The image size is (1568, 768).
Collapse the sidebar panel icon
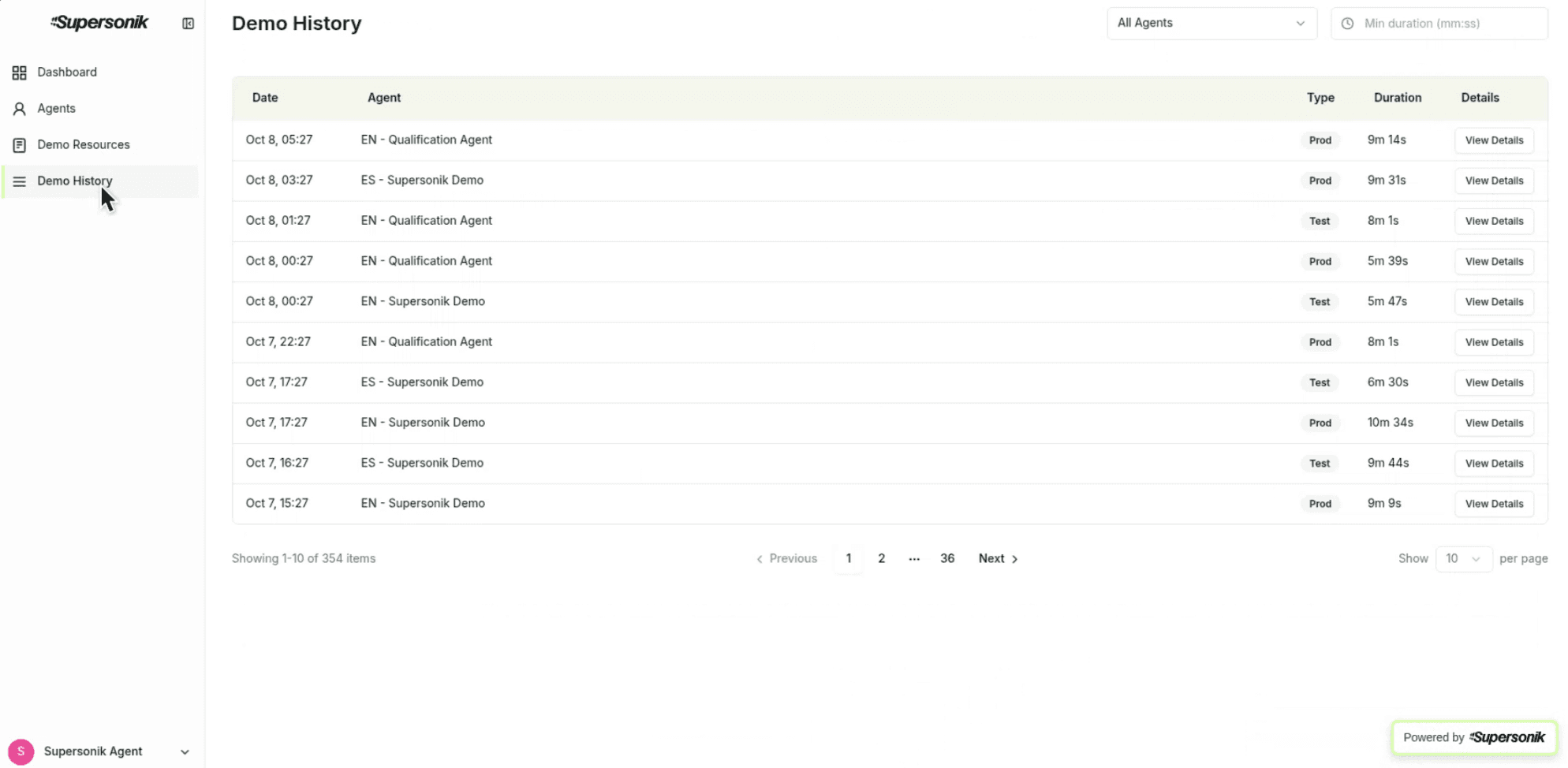click(188, 24)
